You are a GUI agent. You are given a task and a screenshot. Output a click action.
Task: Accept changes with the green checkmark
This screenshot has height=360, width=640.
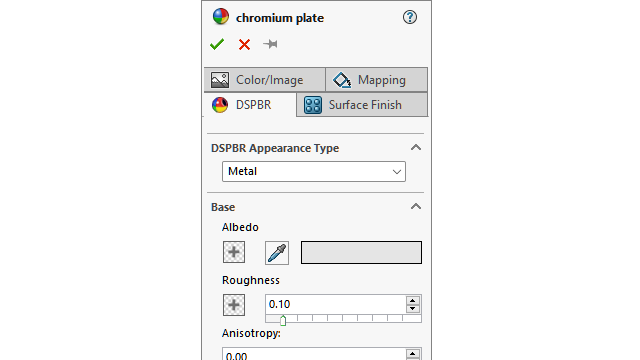pyautogui.click(x=217, y=44)
